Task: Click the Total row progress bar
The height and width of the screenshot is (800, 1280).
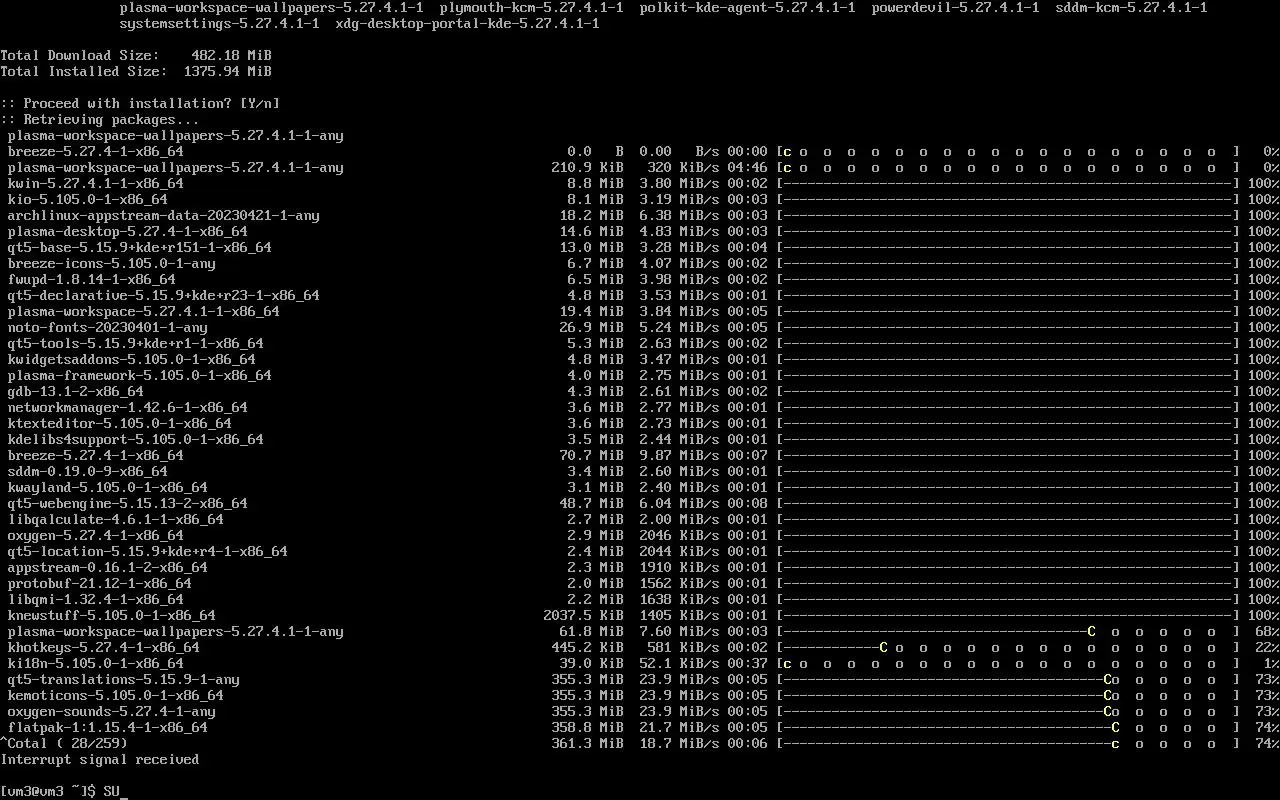Action: pos(1008,744)
